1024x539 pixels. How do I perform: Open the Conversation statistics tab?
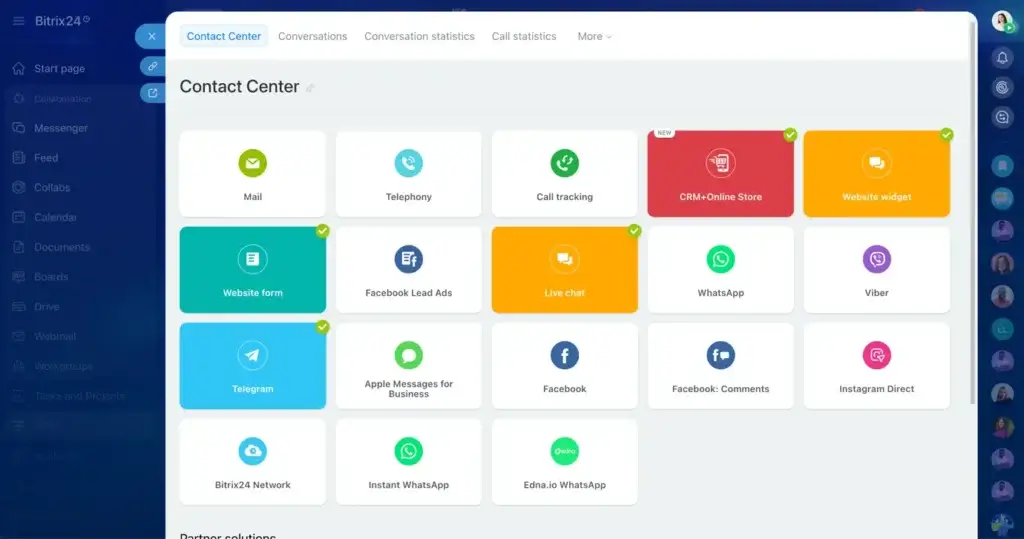click(x=419, y=36)
